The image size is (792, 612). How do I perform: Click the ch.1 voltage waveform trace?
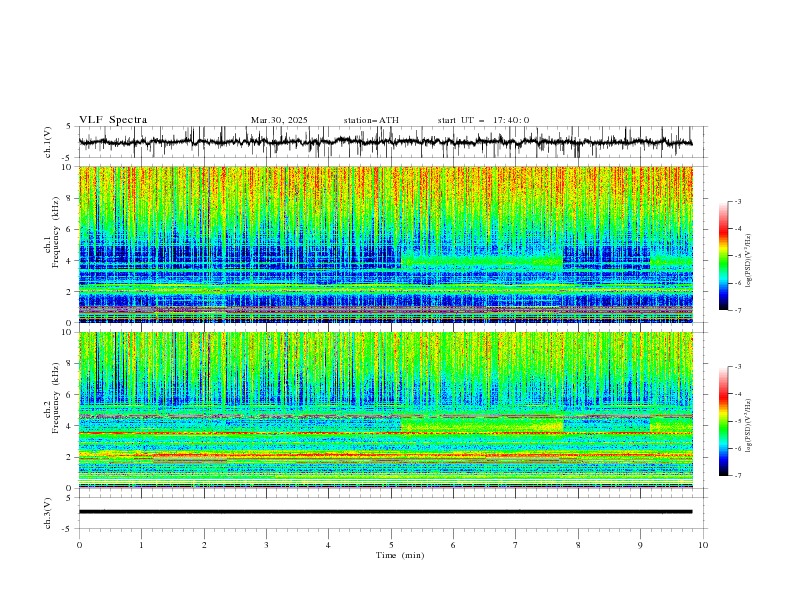pyautogui.click(x=385, y=142)
